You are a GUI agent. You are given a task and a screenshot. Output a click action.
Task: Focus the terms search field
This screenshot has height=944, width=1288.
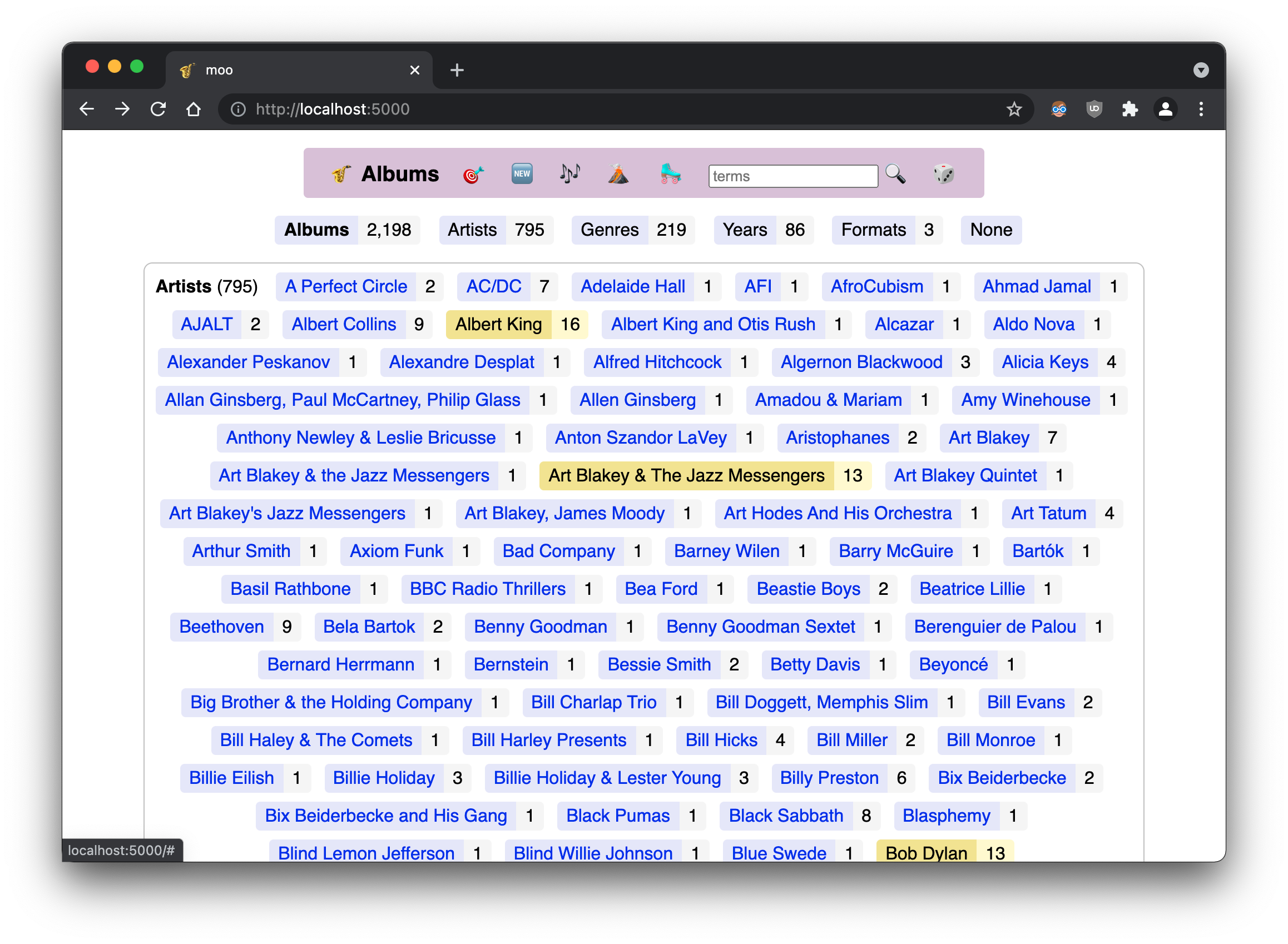point(793,176)
